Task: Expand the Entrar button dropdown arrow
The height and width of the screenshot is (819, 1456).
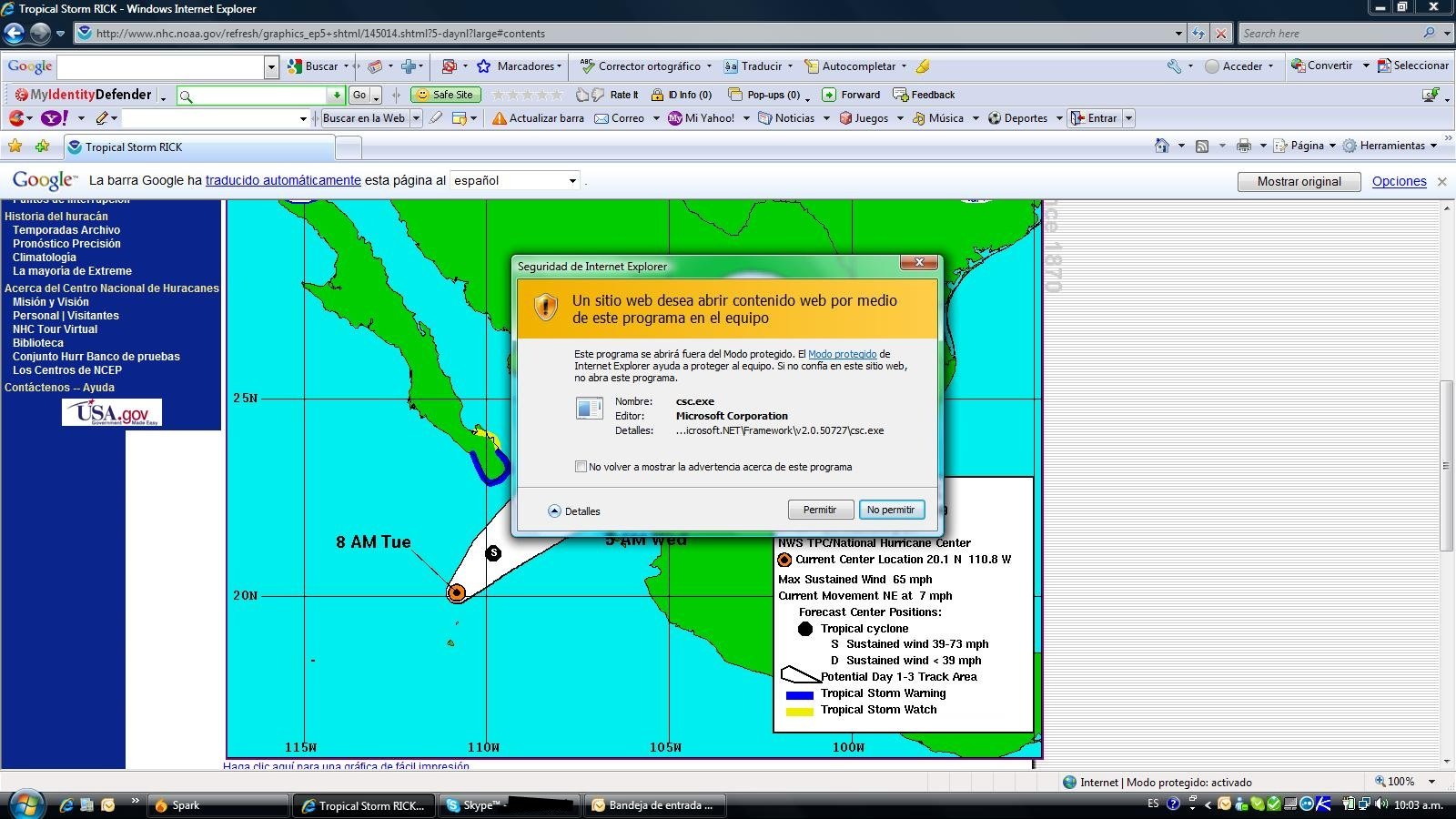Action: point(1128,118)
